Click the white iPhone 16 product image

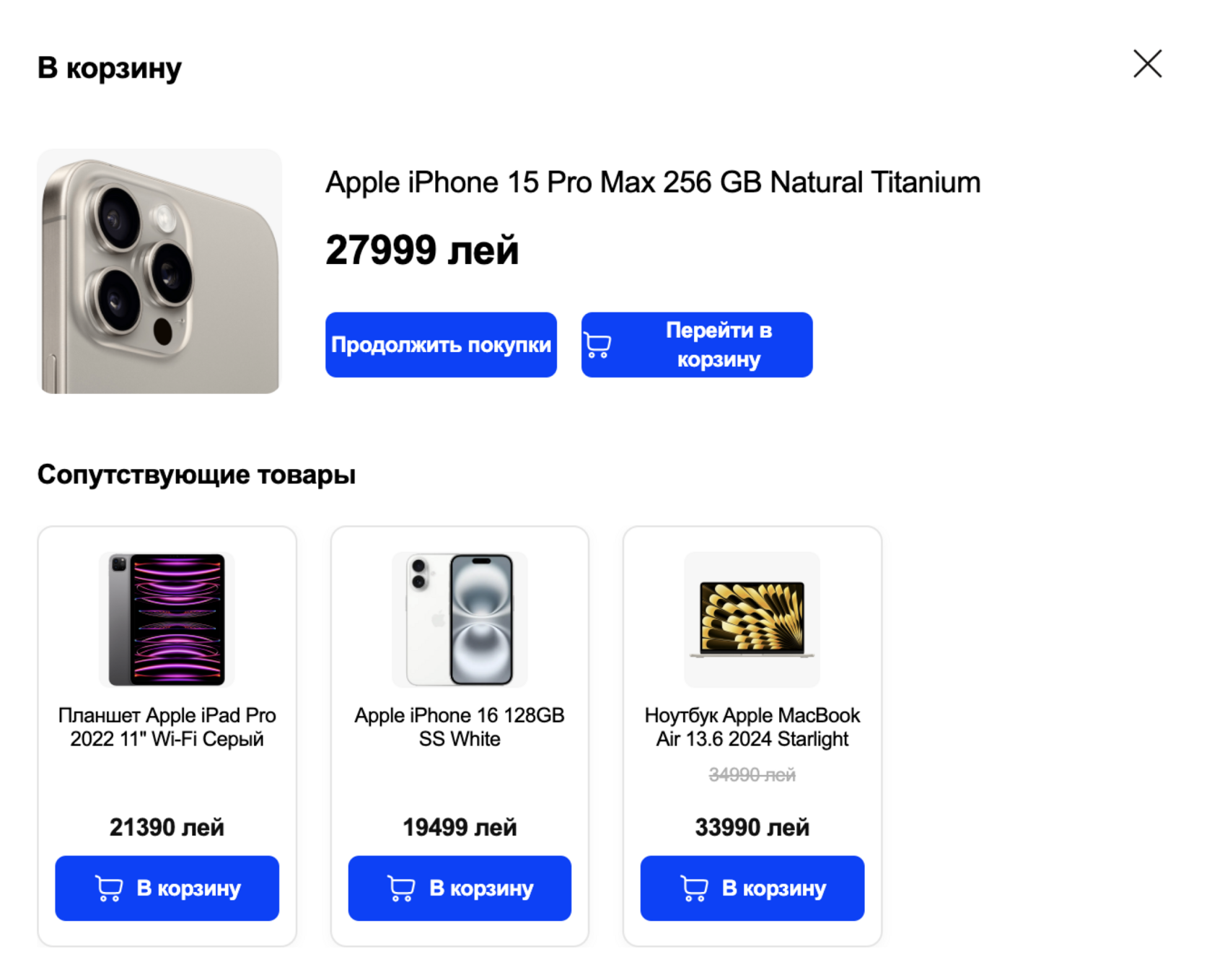point(460,619)
